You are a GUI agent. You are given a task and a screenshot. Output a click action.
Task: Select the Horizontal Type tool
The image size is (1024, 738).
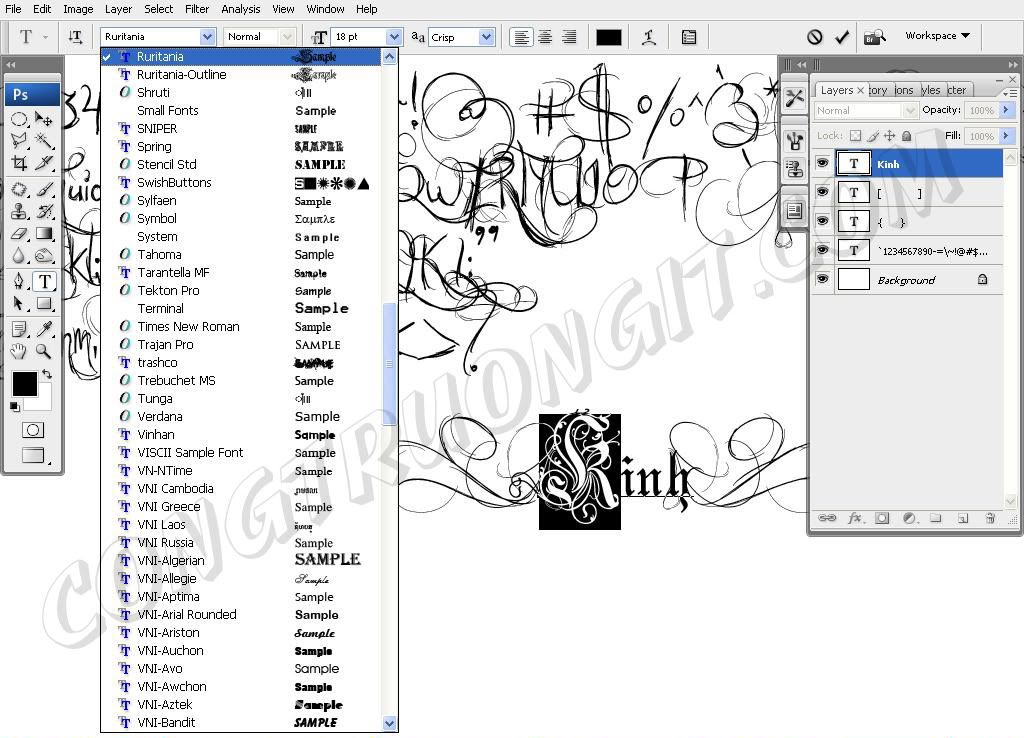(44, 281)
